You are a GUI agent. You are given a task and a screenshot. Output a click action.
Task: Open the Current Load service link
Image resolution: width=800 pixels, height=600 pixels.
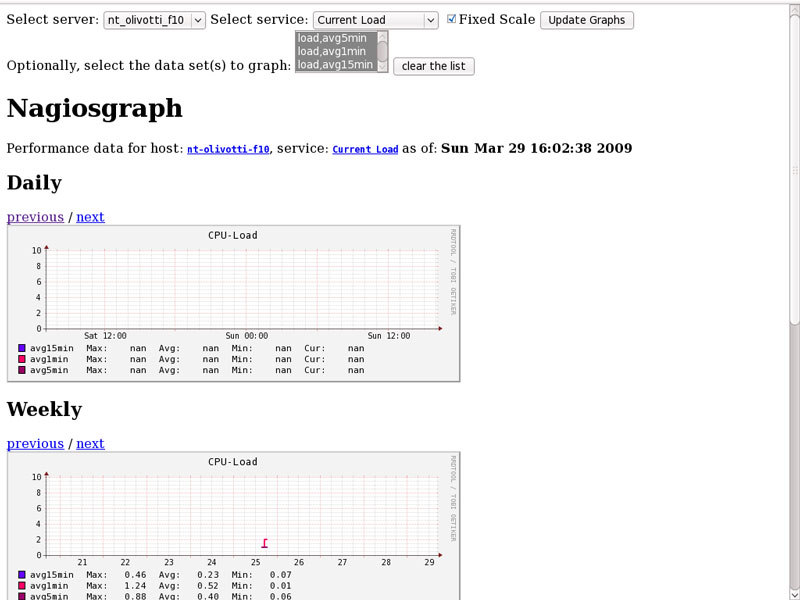pyautogui.click(x=365, y=149)
